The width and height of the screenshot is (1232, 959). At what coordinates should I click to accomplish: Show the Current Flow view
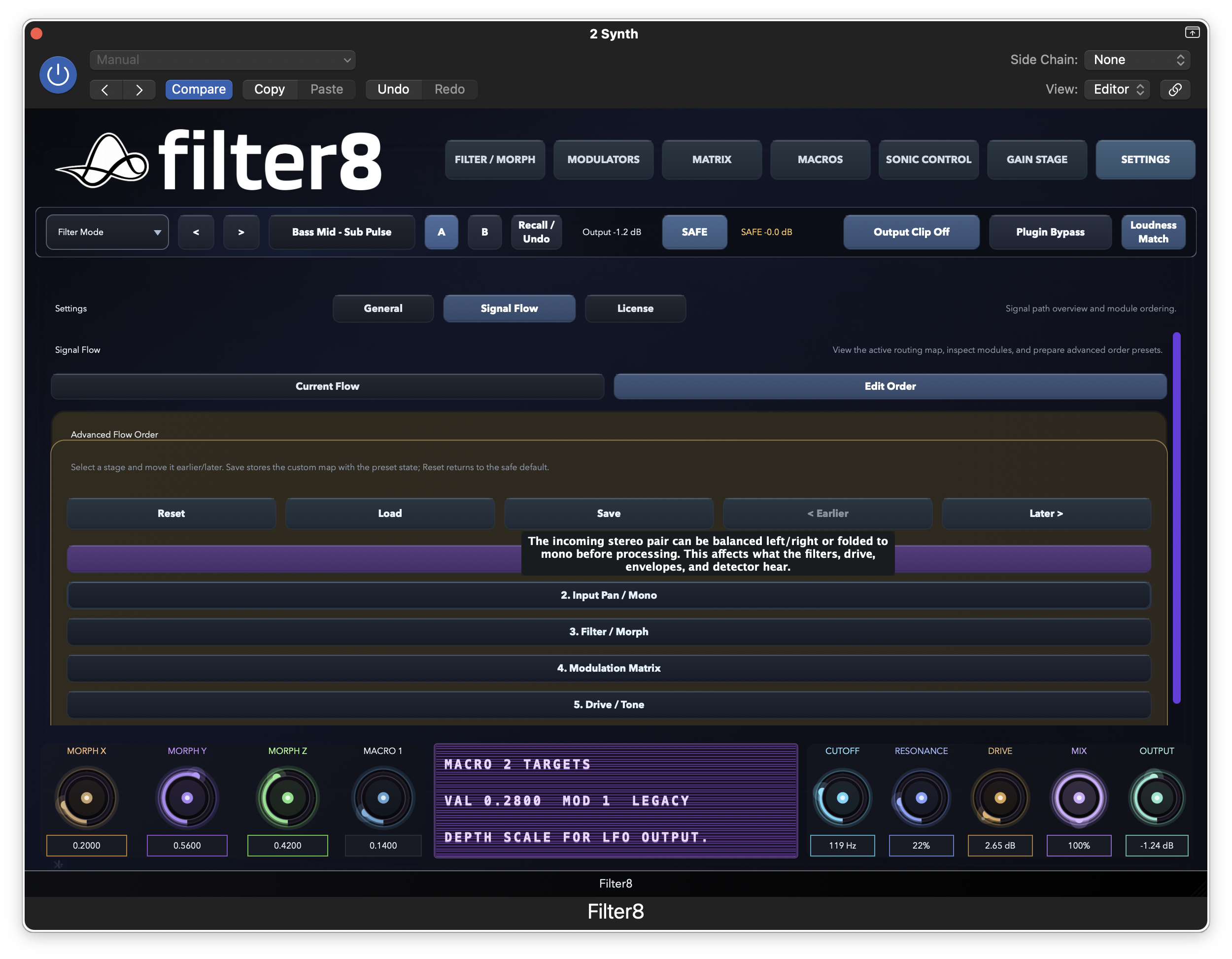tap(327, 386)
